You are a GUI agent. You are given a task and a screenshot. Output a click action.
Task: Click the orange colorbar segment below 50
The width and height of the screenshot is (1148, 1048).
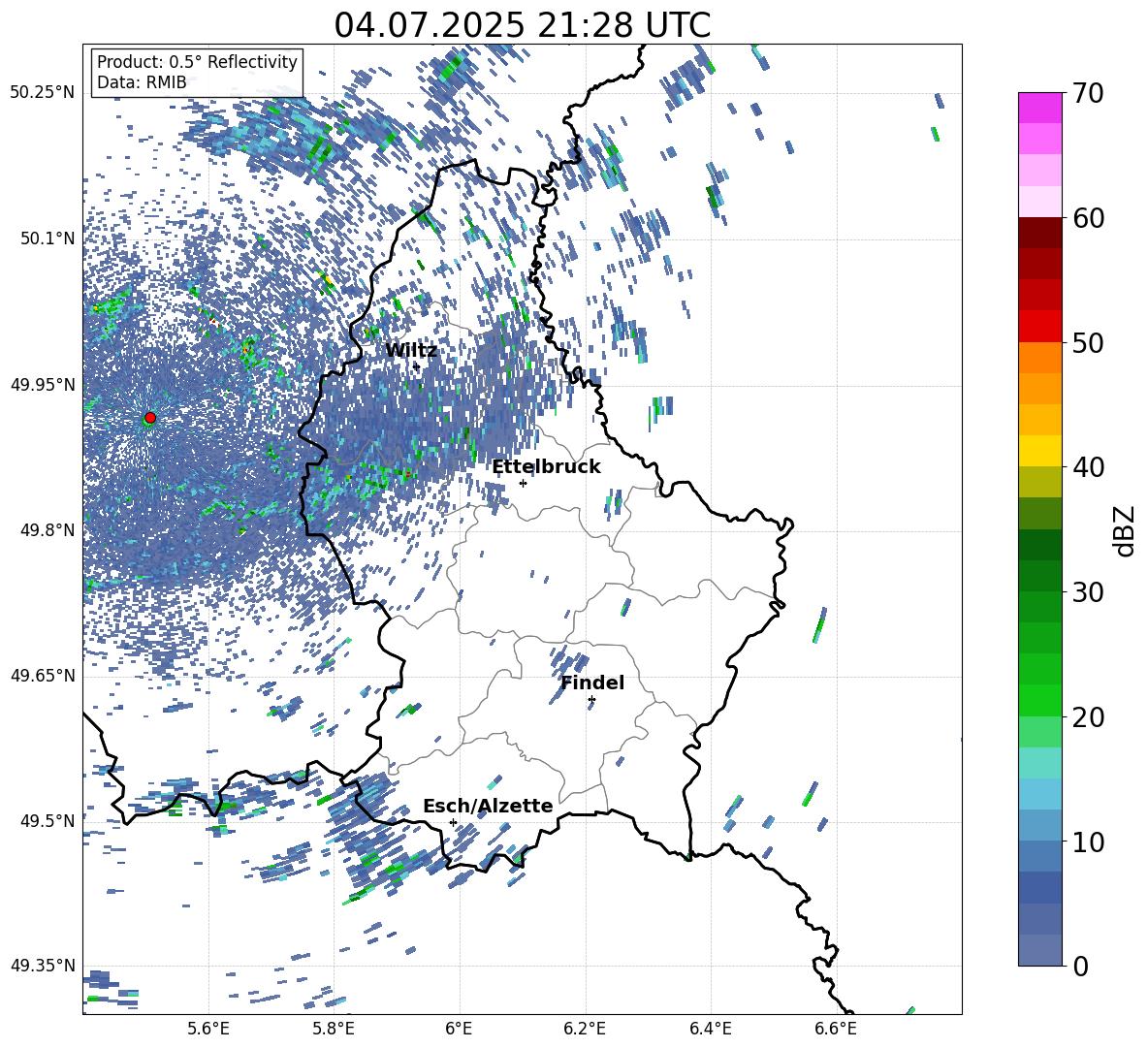click(x=1039, y=358)
